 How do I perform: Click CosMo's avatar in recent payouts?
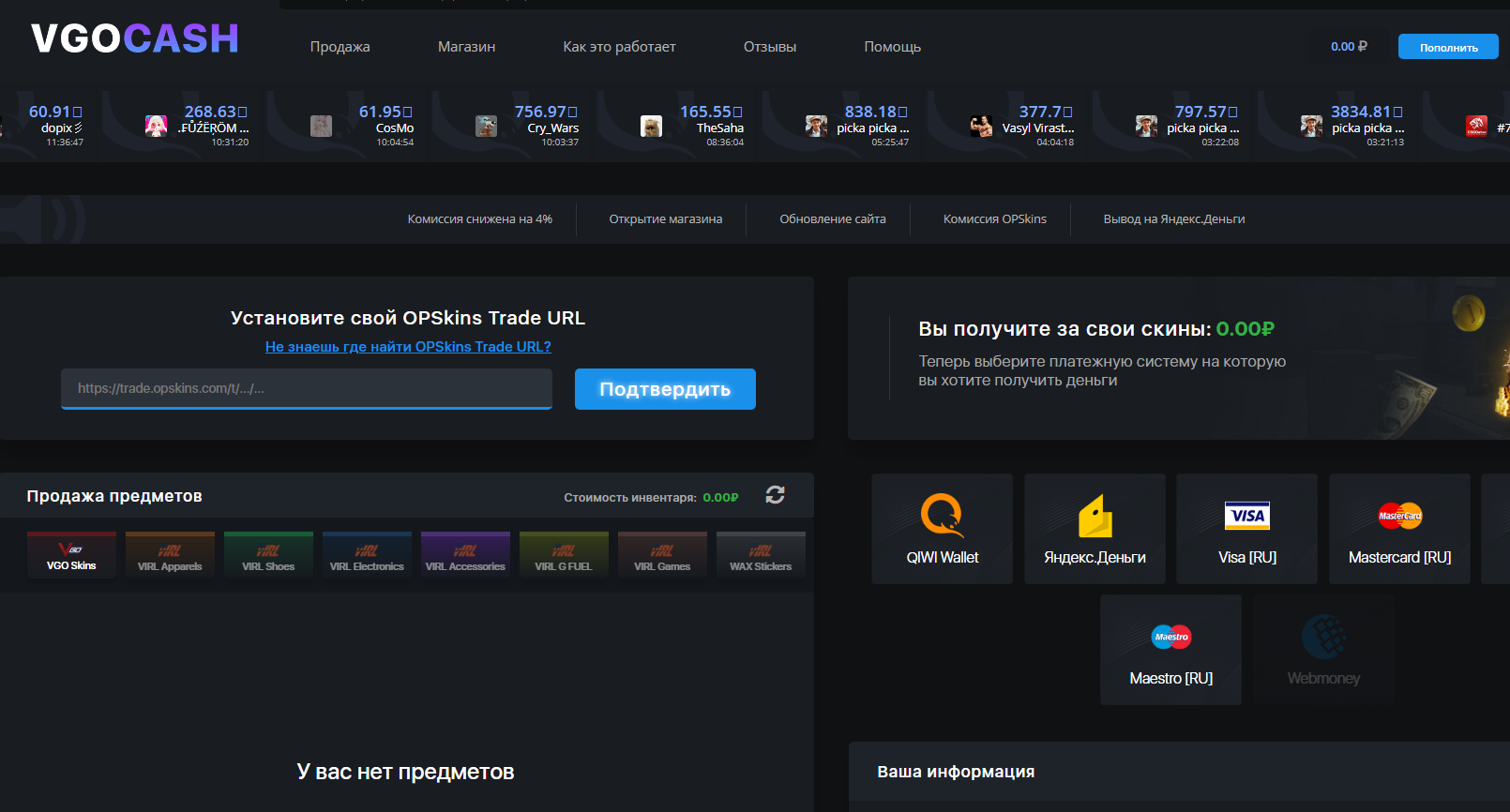(x=321, y=126)
